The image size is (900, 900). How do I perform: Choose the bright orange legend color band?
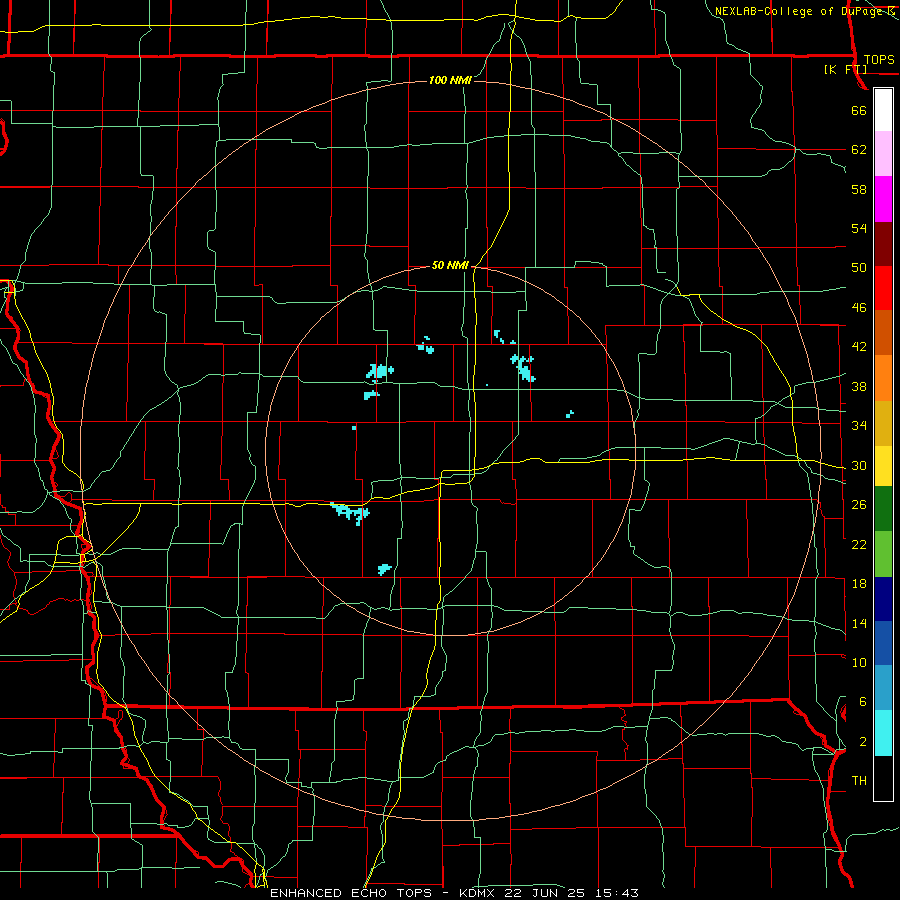[x=883, y=378]
